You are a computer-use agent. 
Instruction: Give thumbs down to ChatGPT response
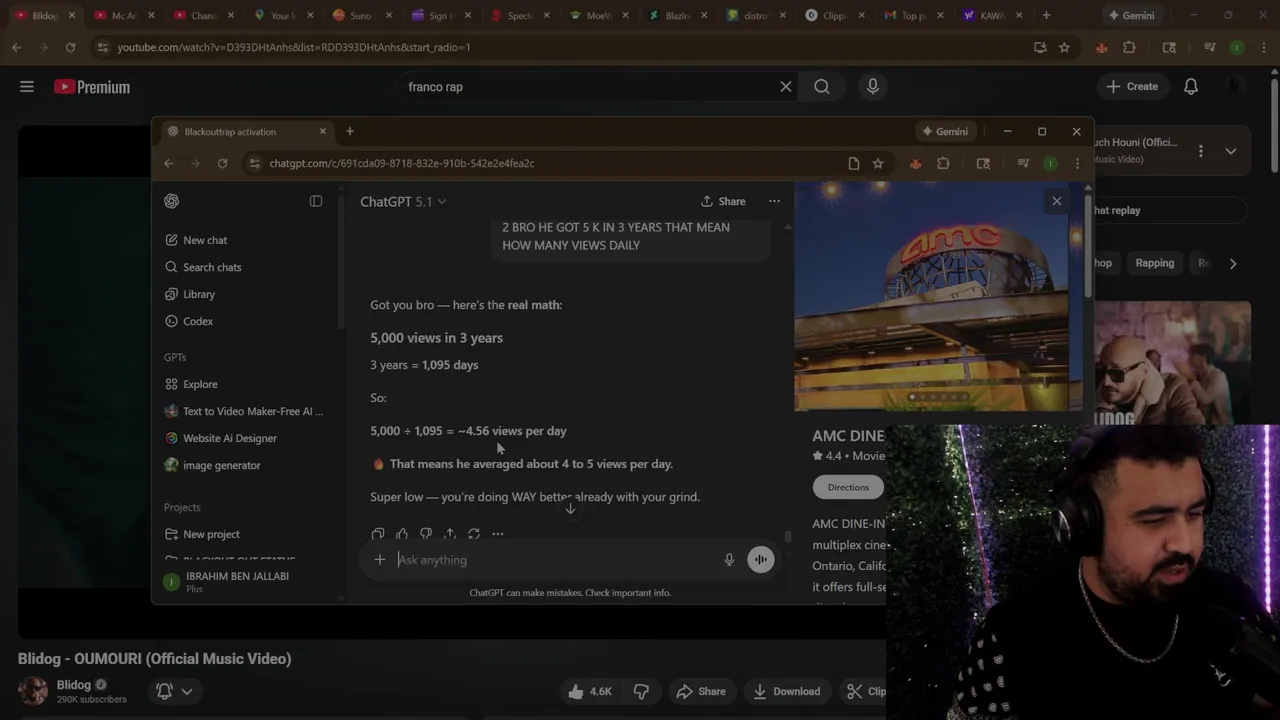tap(426, 534)
